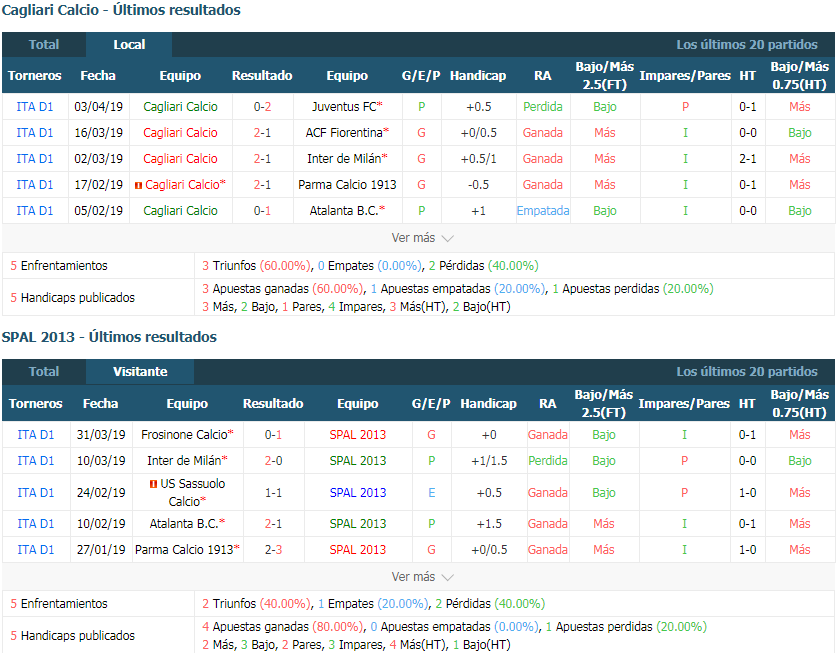Click Empatada cell in Atalanta row

tap(543, 211)
